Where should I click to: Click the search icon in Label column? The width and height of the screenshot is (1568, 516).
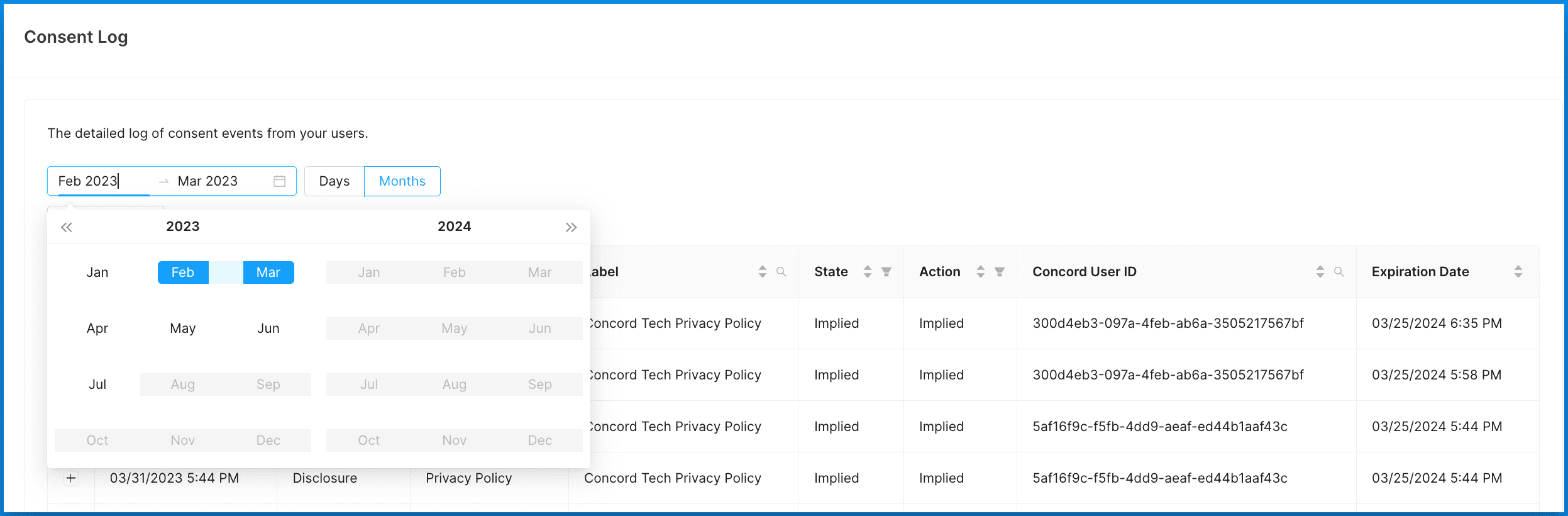781,272
